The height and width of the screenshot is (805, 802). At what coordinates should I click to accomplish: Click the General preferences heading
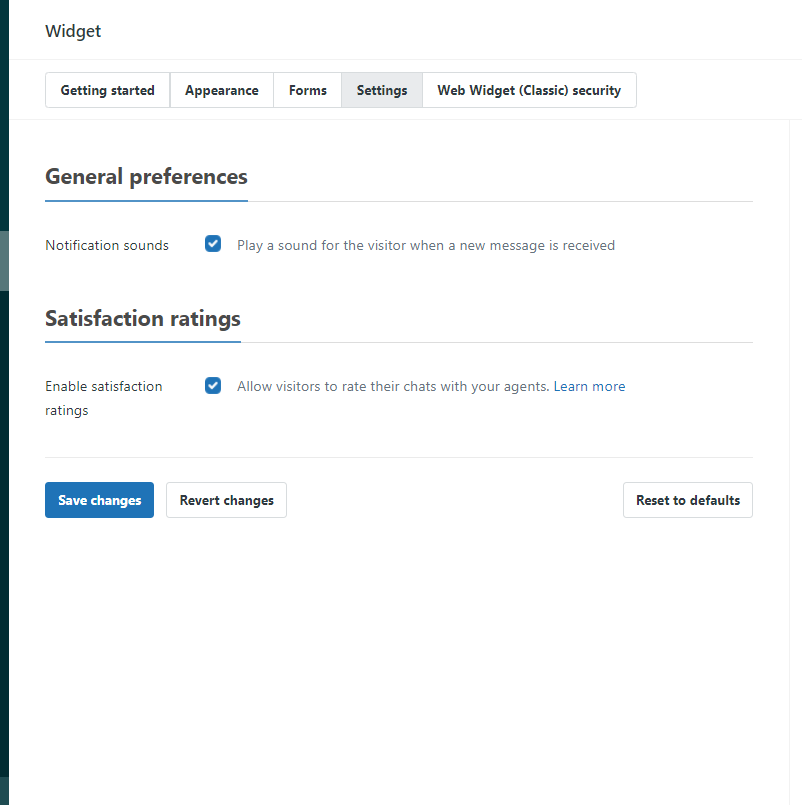[x=146, y=177]
